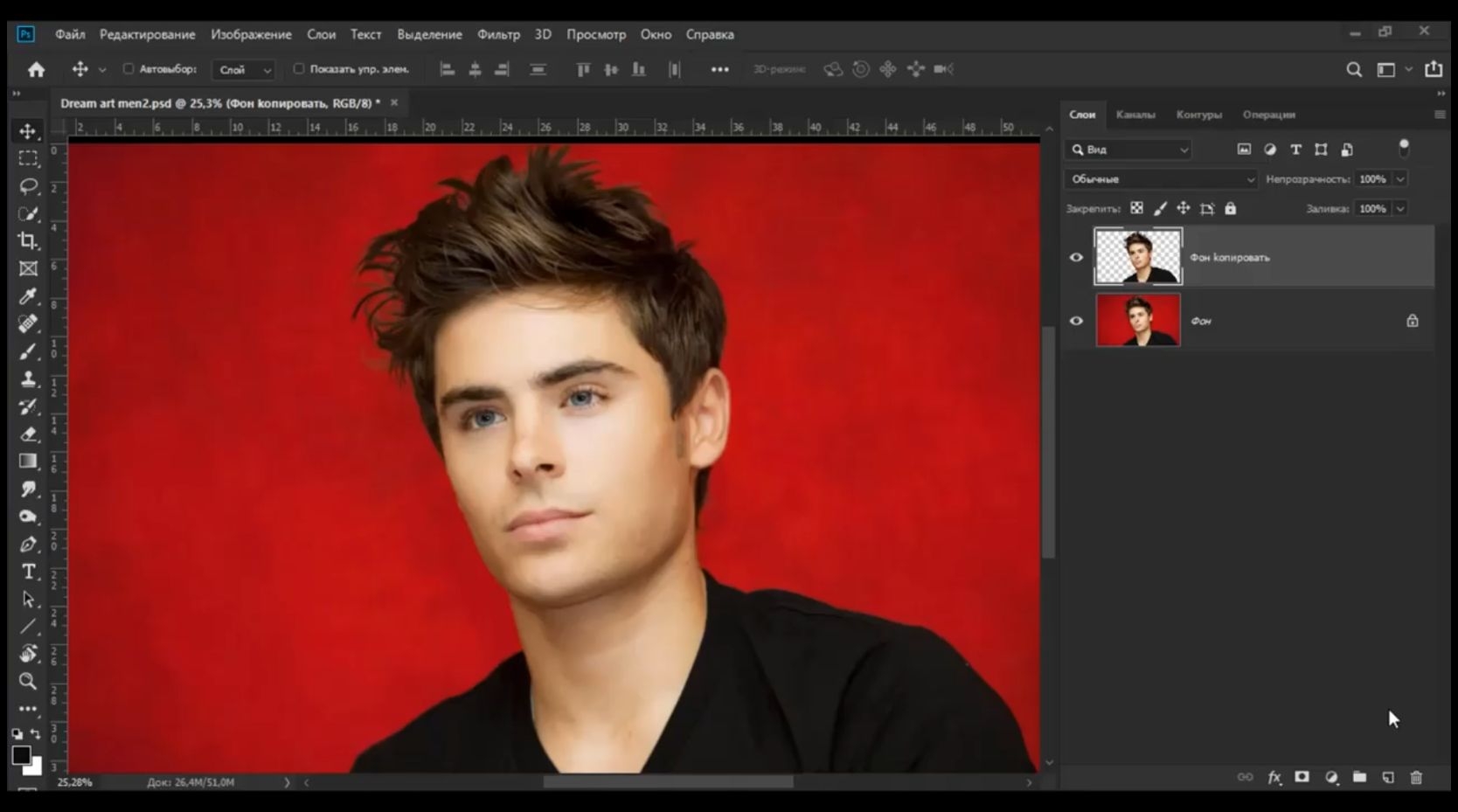Open the search magnifier in top right
Image resolution: width=1458 pixels, height=812 pixels.
(1354, 69)
